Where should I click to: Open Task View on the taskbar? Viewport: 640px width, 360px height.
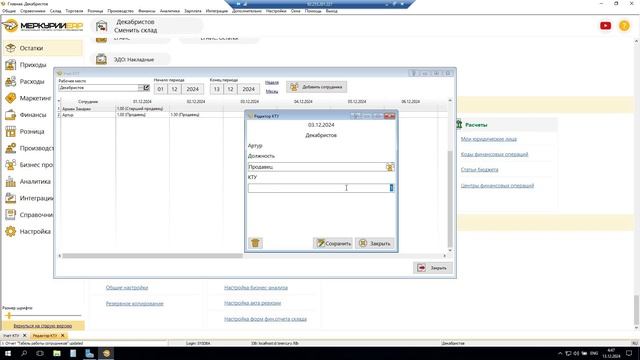point(40,353)
